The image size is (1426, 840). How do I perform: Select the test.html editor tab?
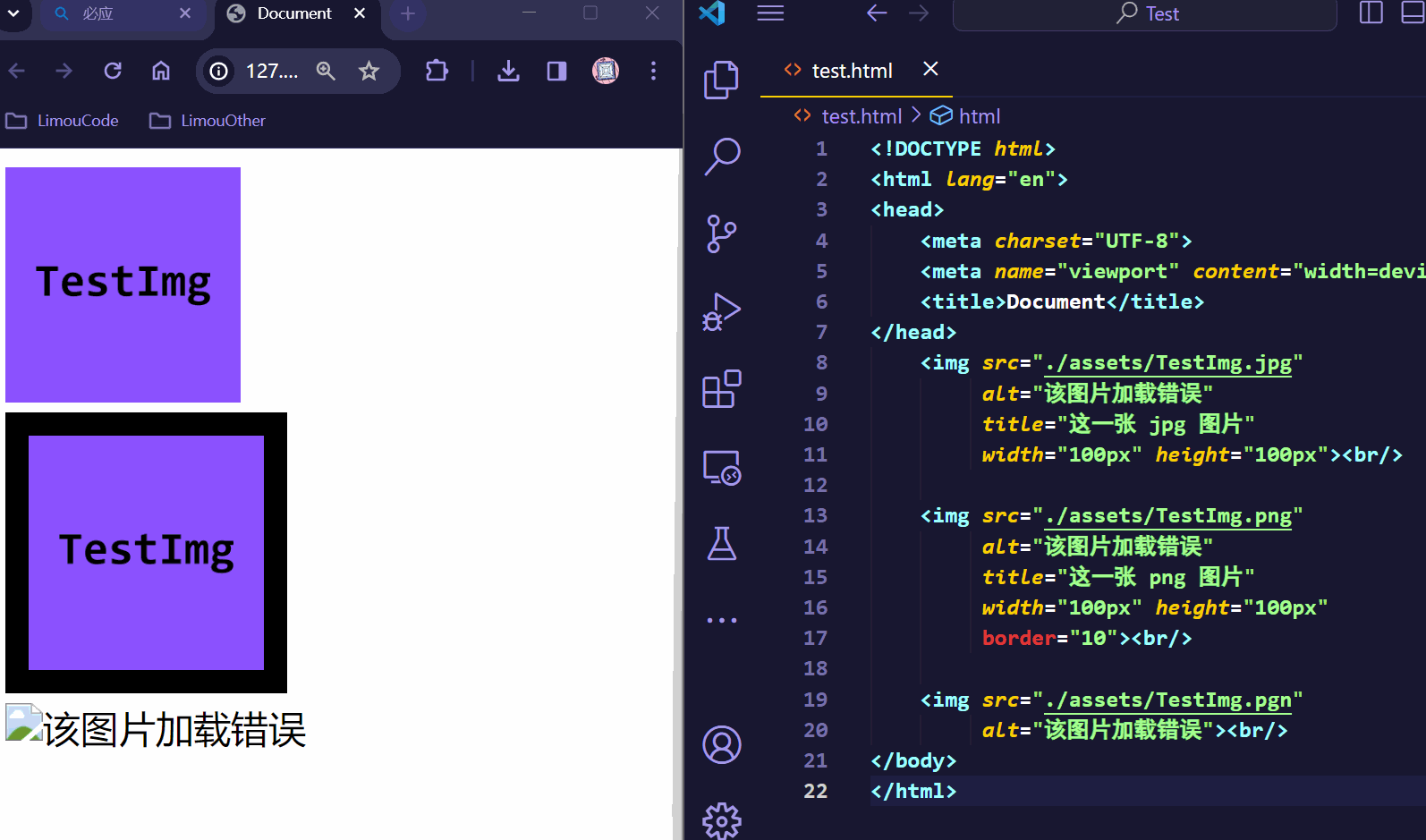851,71
